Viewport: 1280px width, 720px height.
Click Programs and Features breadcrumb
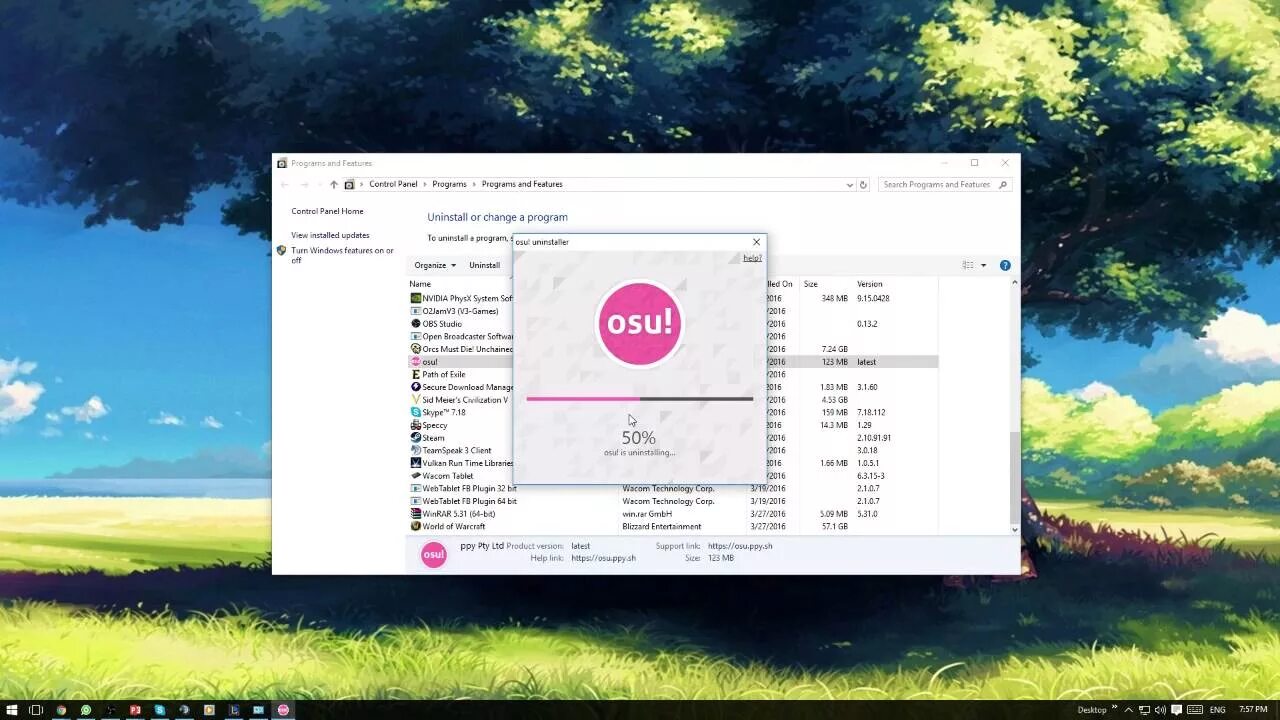[522, 184]
